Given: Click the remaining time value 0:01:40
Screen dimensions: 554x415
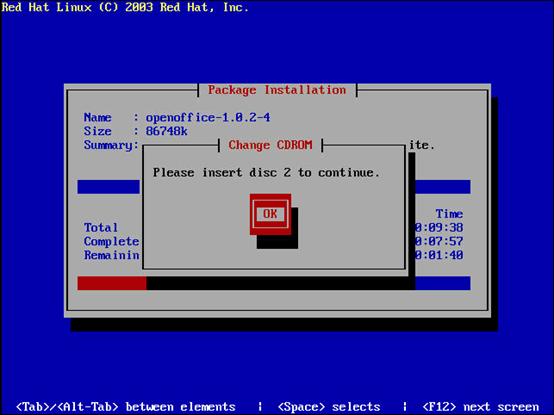Looking at the screenshot, I should (x=439, y=255).
